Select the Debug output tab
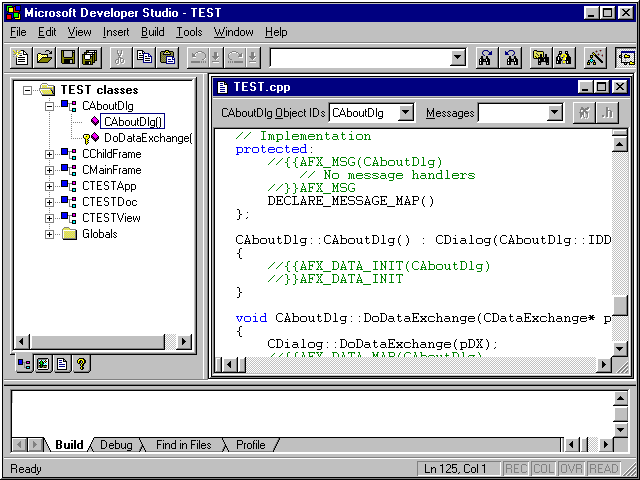The height and width of the screenshot is (480, 640). [116, 445]
